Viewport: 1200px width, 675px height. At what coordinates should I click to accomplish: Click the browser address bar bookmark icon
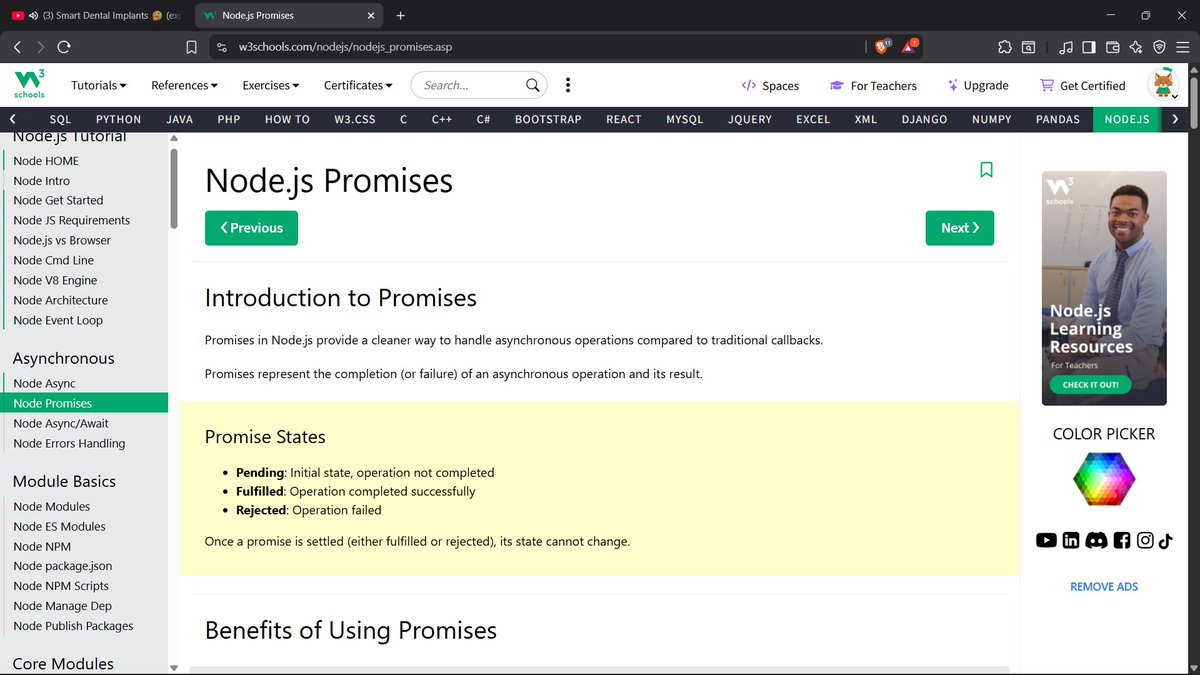192,47
